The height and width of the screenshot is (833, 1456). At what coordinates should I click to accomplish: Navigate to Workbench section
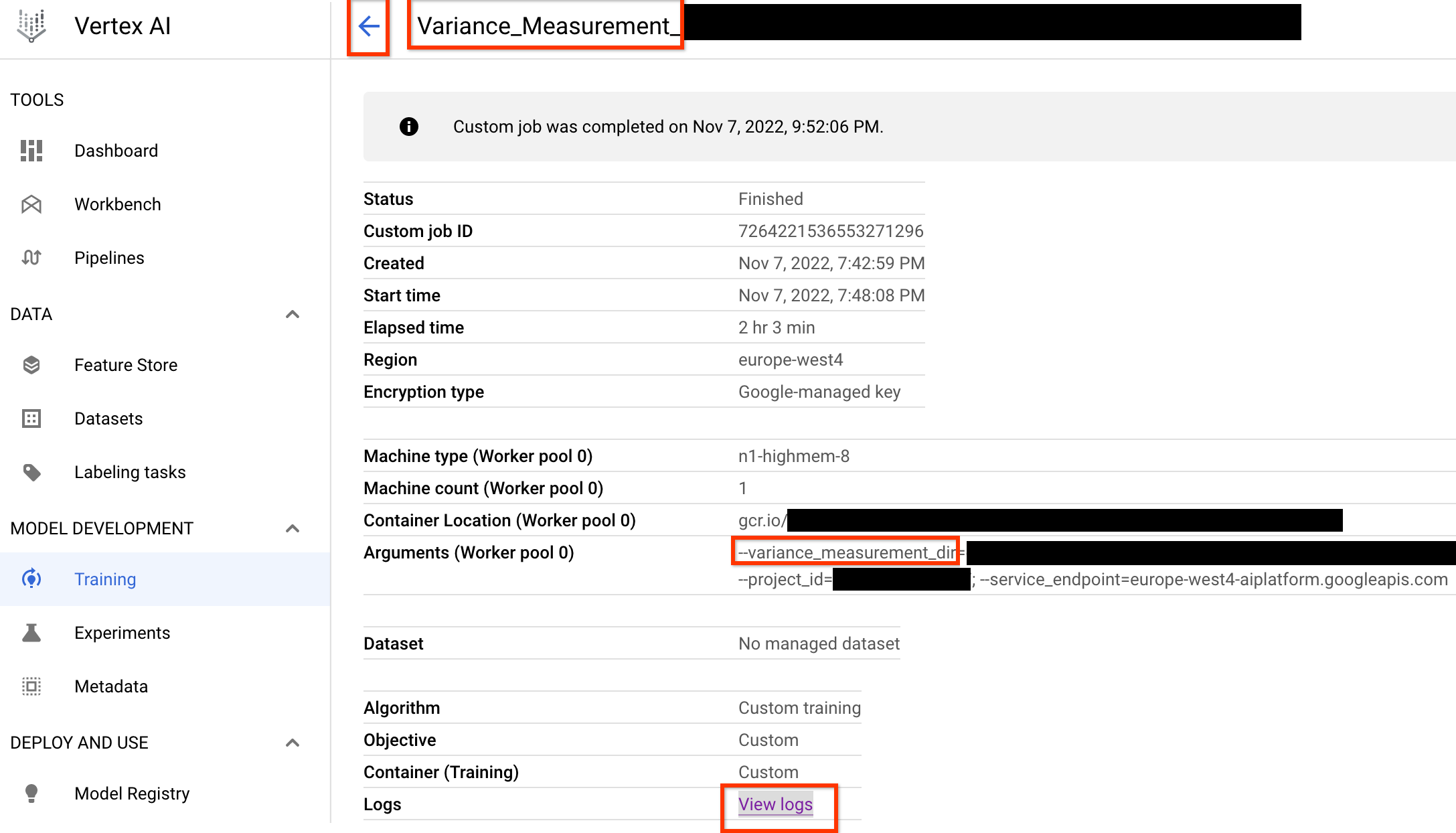pos(117,204)
